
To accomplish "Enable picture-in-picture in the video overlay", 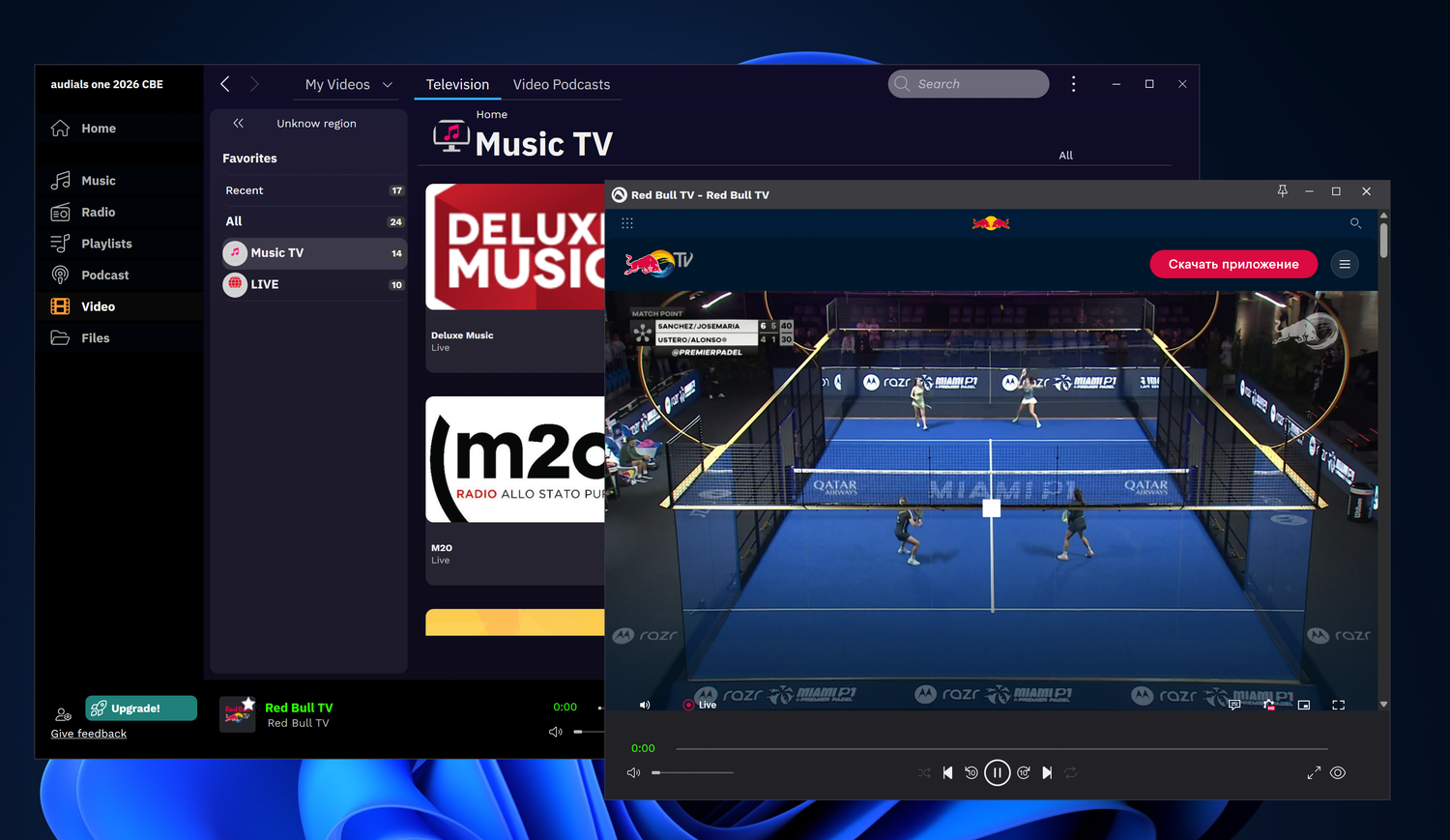I will (x=1304, y=705).
